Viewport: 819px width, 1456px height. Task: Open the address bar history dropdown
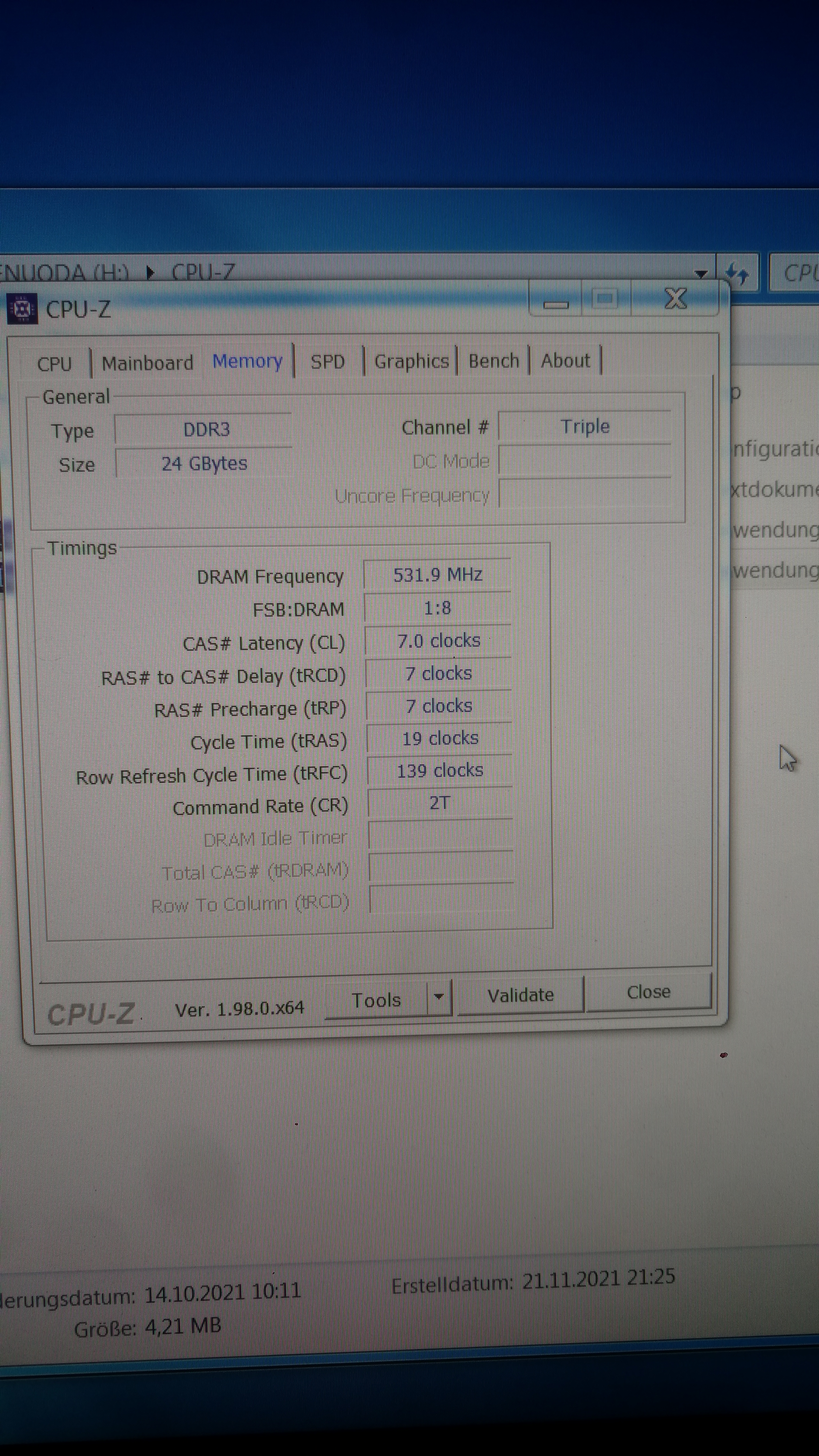point(701,274)
